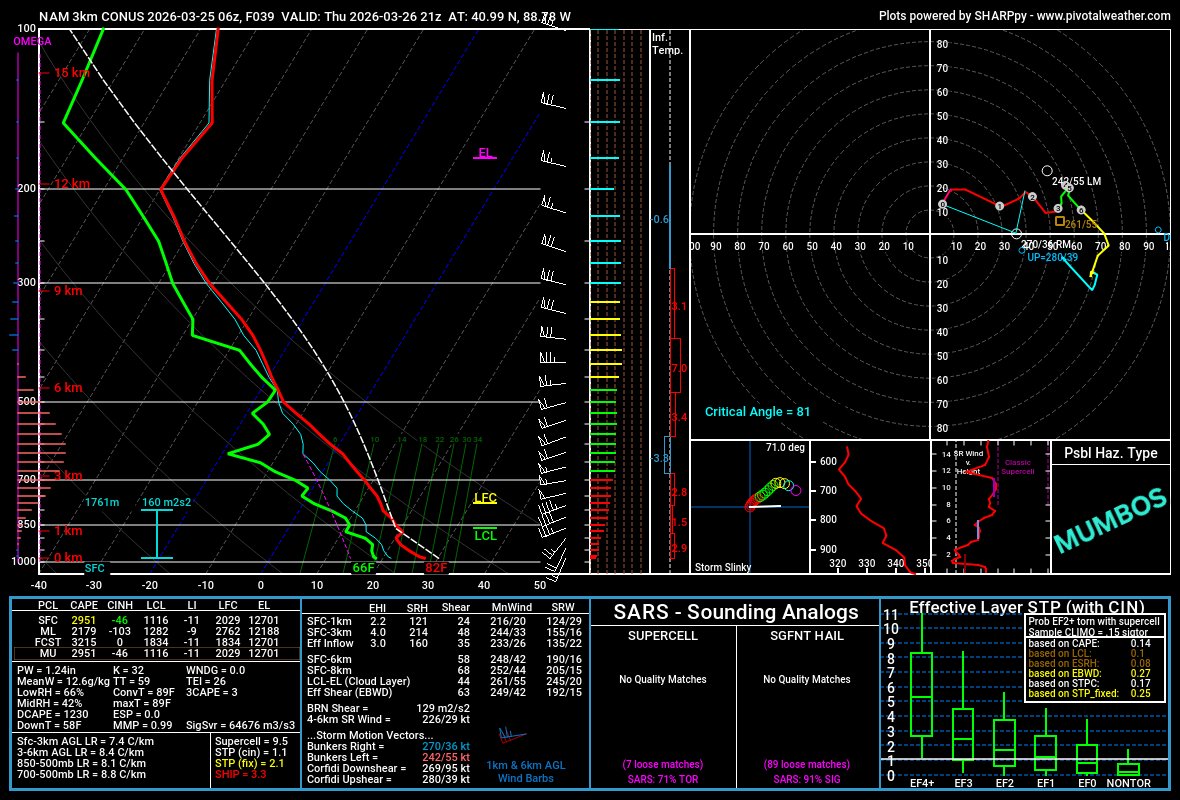The image size is (1180, 800).
Task: Click the 82F surface temperature label
Action: tap(436, 567)
